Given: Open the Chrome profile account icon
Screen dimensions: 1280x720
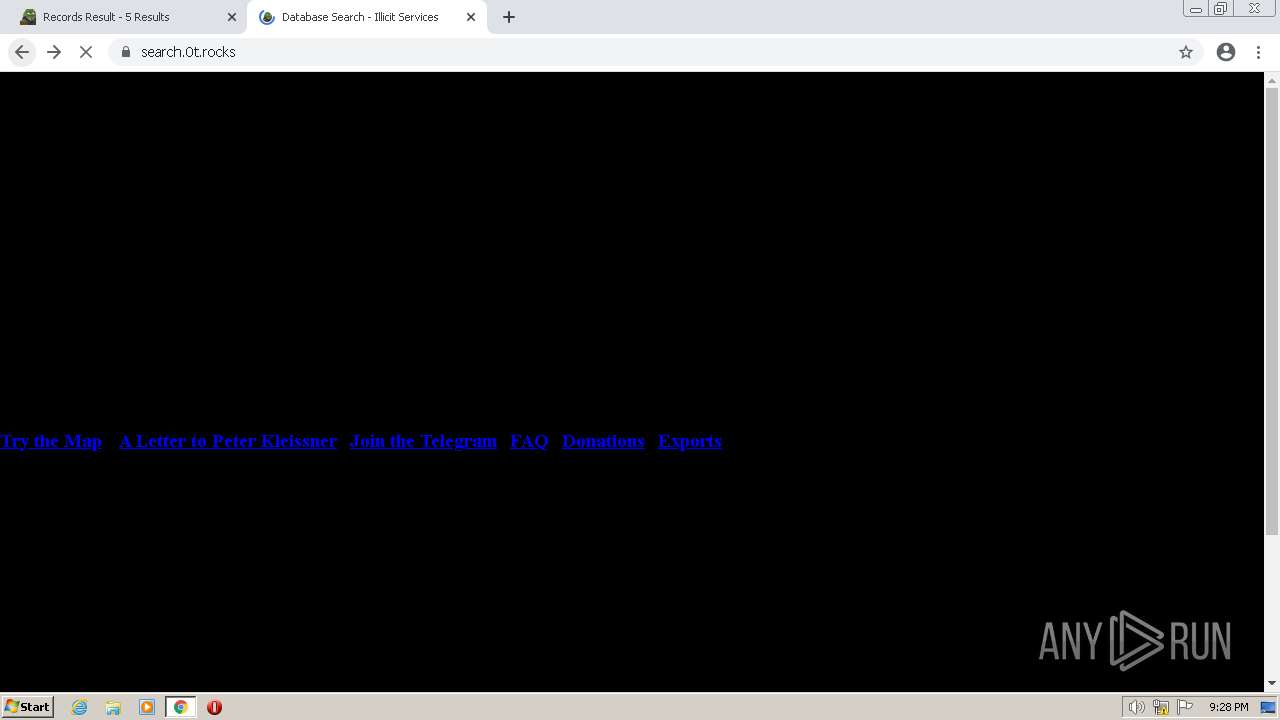Looking at the screenshot, I should [1226, 52].
